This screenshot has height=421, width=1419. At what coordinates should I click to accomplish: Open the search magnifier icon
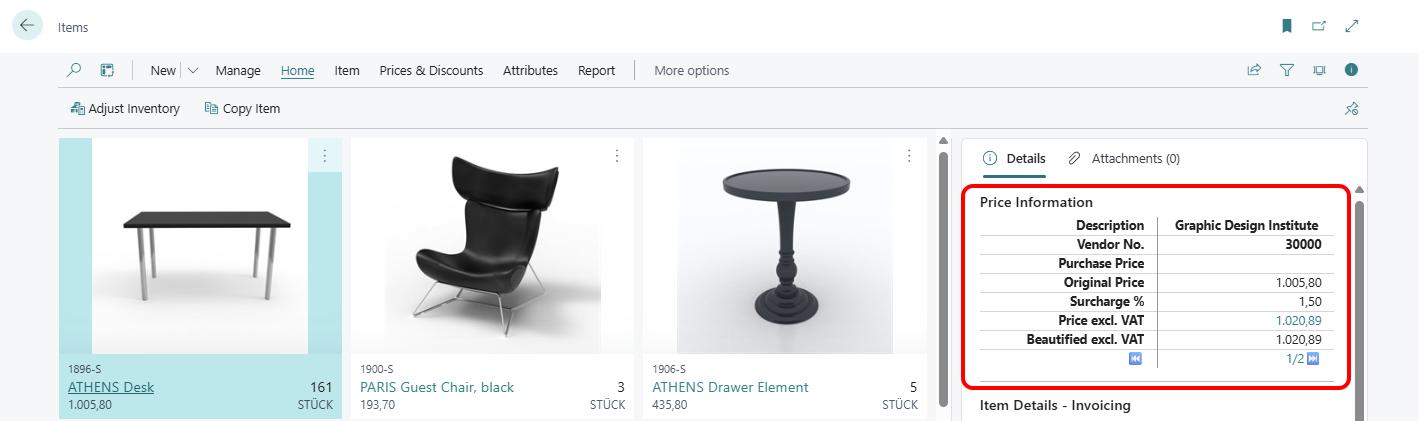(x=74, y=70)
